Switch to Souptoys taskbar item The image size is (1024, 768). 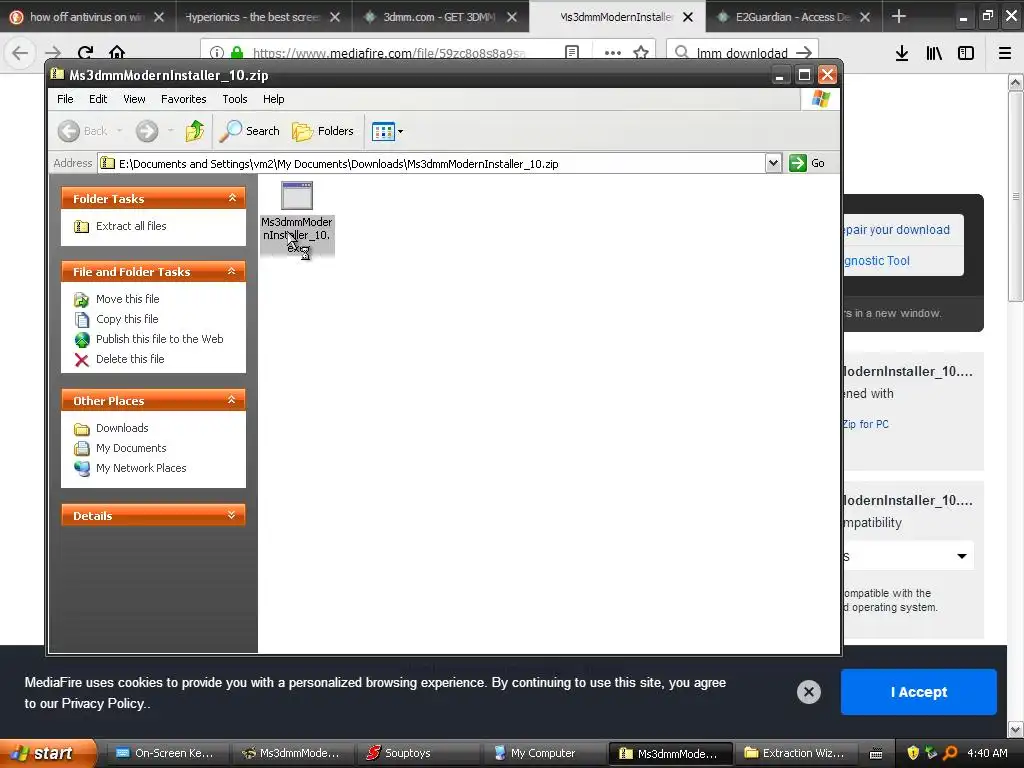pos(418,753)
